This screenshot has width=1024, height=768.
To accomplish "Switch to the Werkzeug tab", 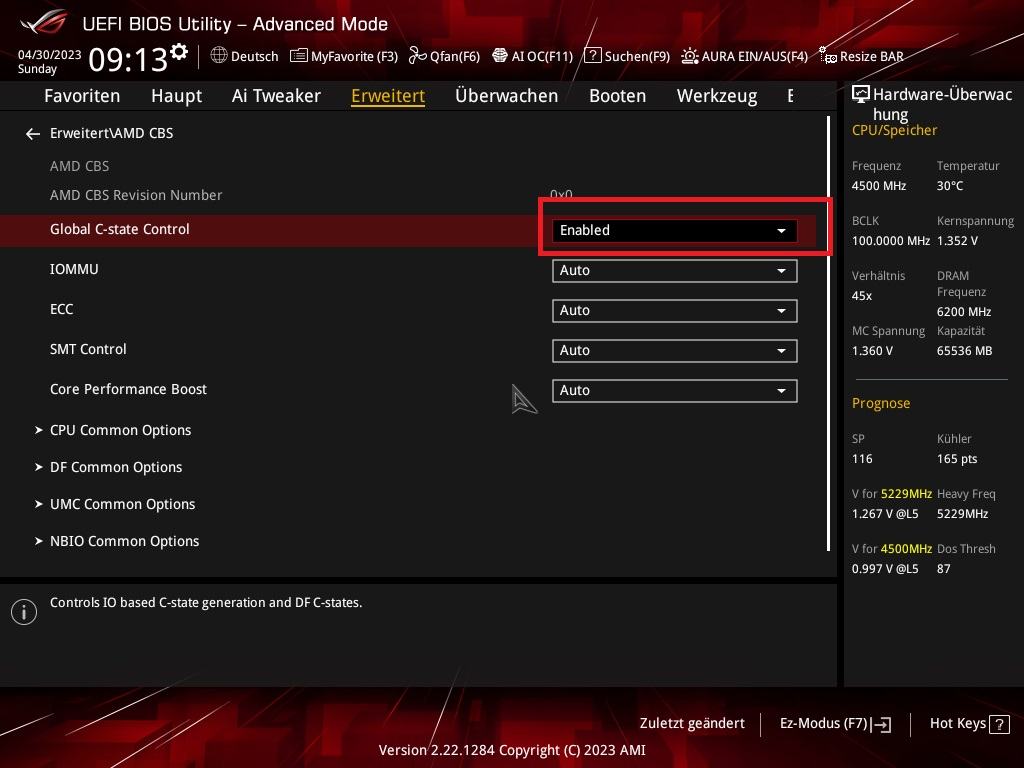I will pyautogui.click(x=717, y=96).
